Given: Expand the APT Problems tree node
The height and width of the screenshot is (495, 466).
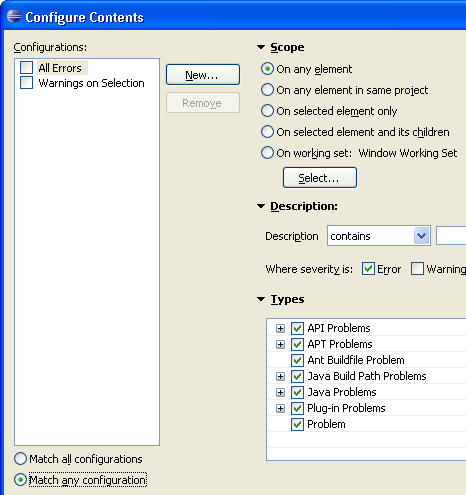Looking at the screenshot, I should [x=280, y=345].
